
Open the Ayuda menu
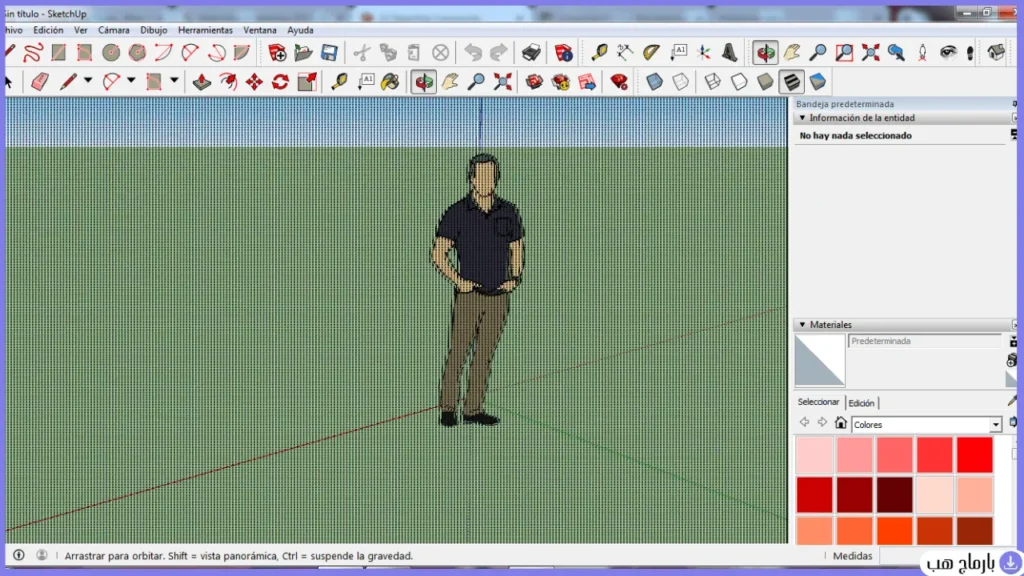pyautogui.click(x=300, y=30)
